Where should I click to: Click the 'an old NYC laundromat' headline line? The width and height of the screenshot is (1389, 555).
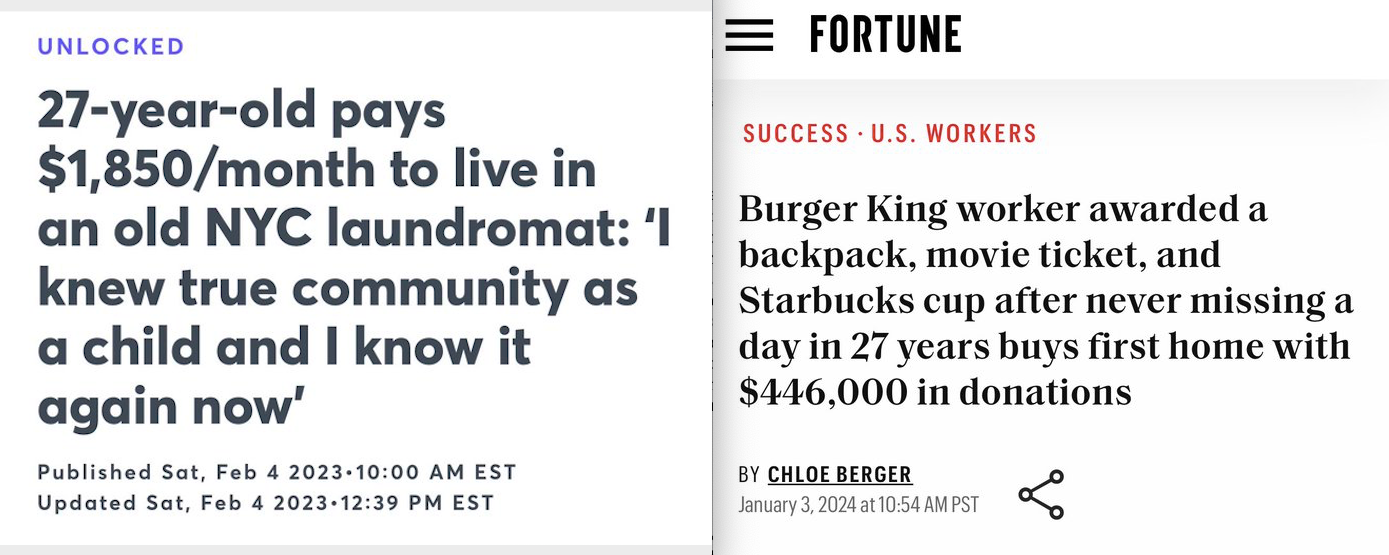[353, 229]
